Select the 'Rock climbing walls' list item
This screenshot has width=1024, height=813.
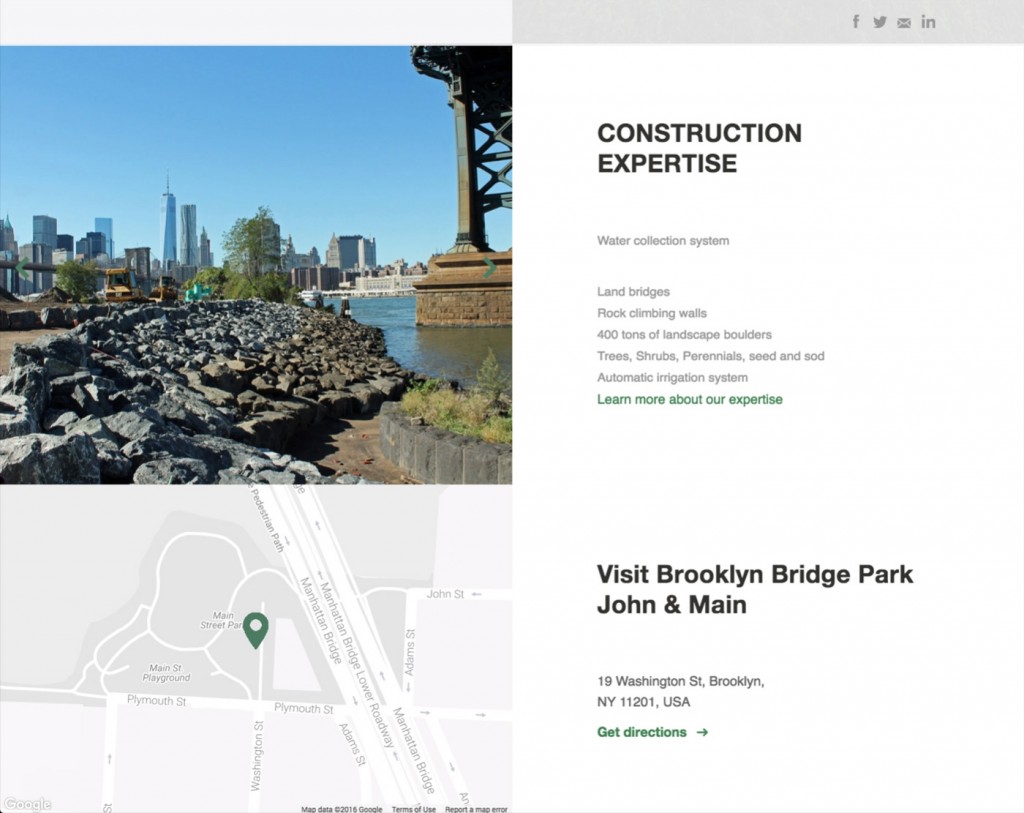(x=652, y=313)
